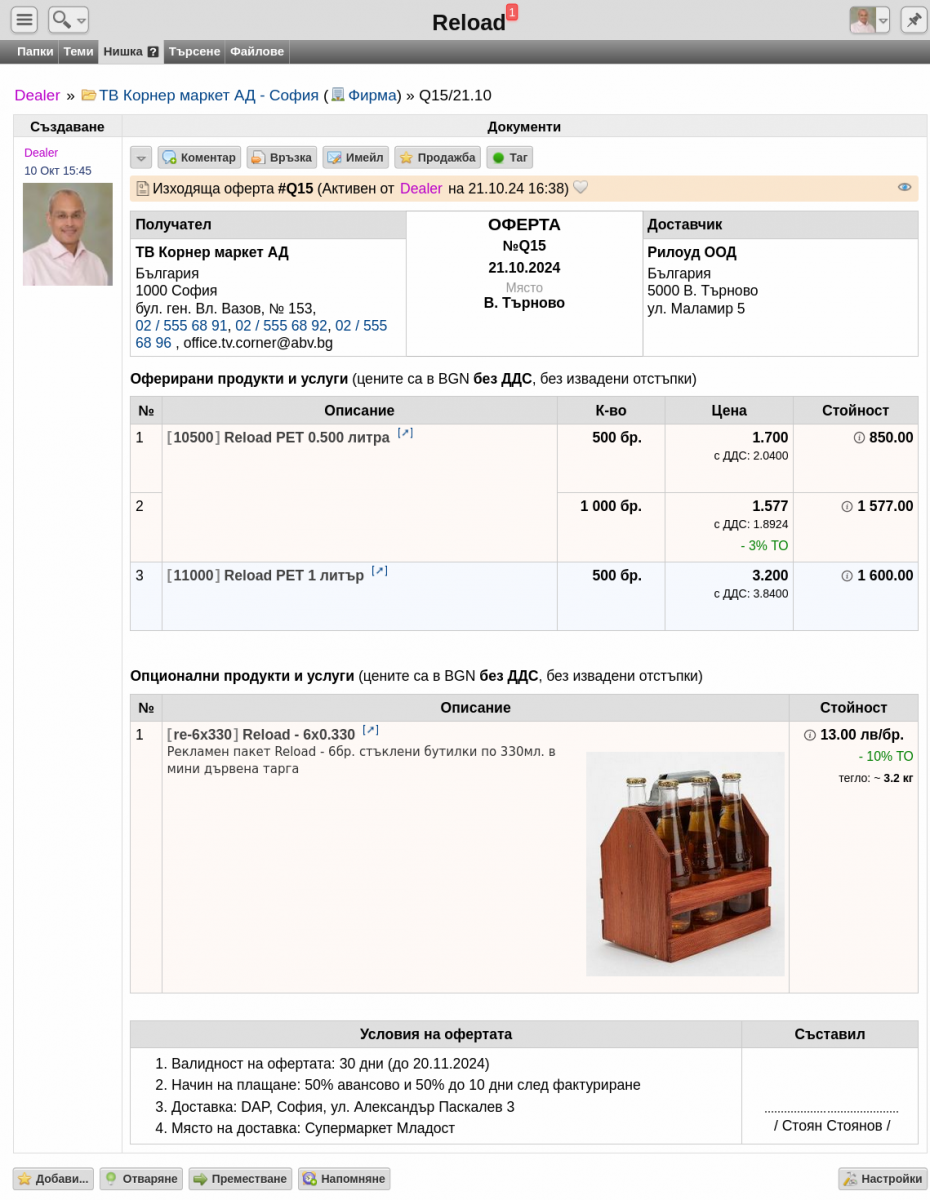This screenshot has height=1200, width=930.
Task: Click the Начин на плащане condition line
Action: pos(406,1085)
